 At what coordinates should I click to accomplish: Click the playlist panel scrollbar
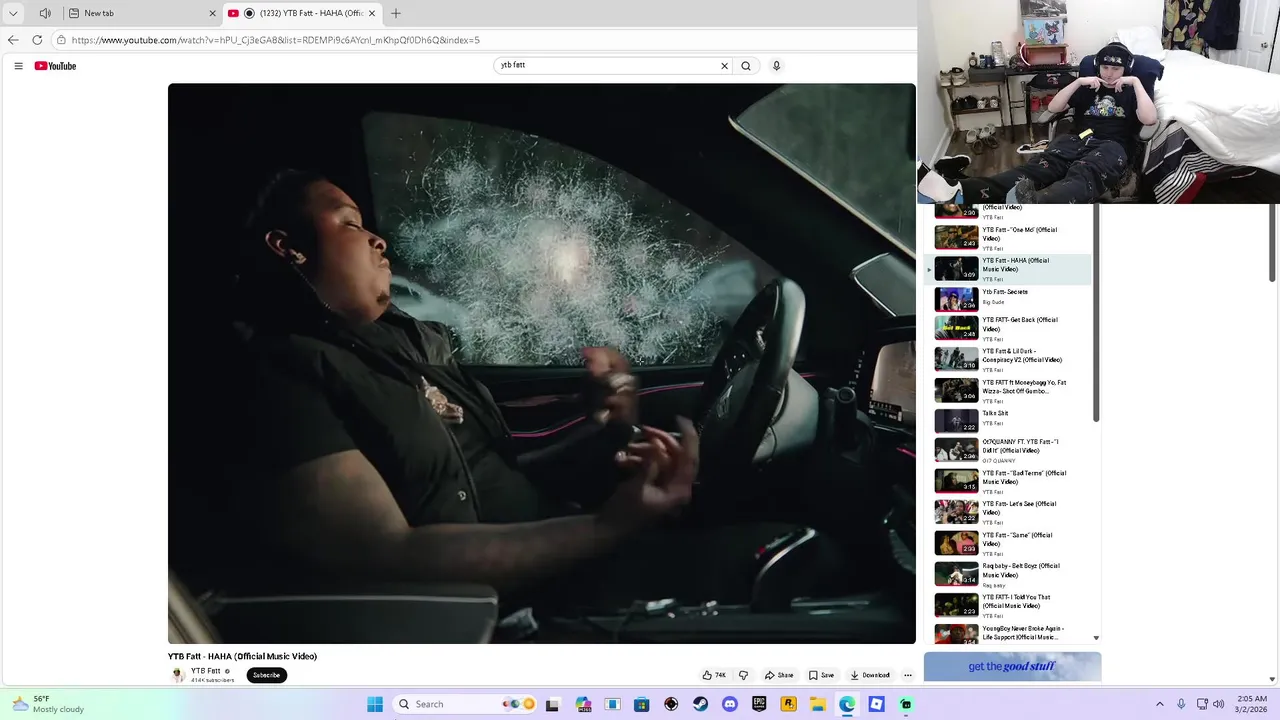point(1096,313)
